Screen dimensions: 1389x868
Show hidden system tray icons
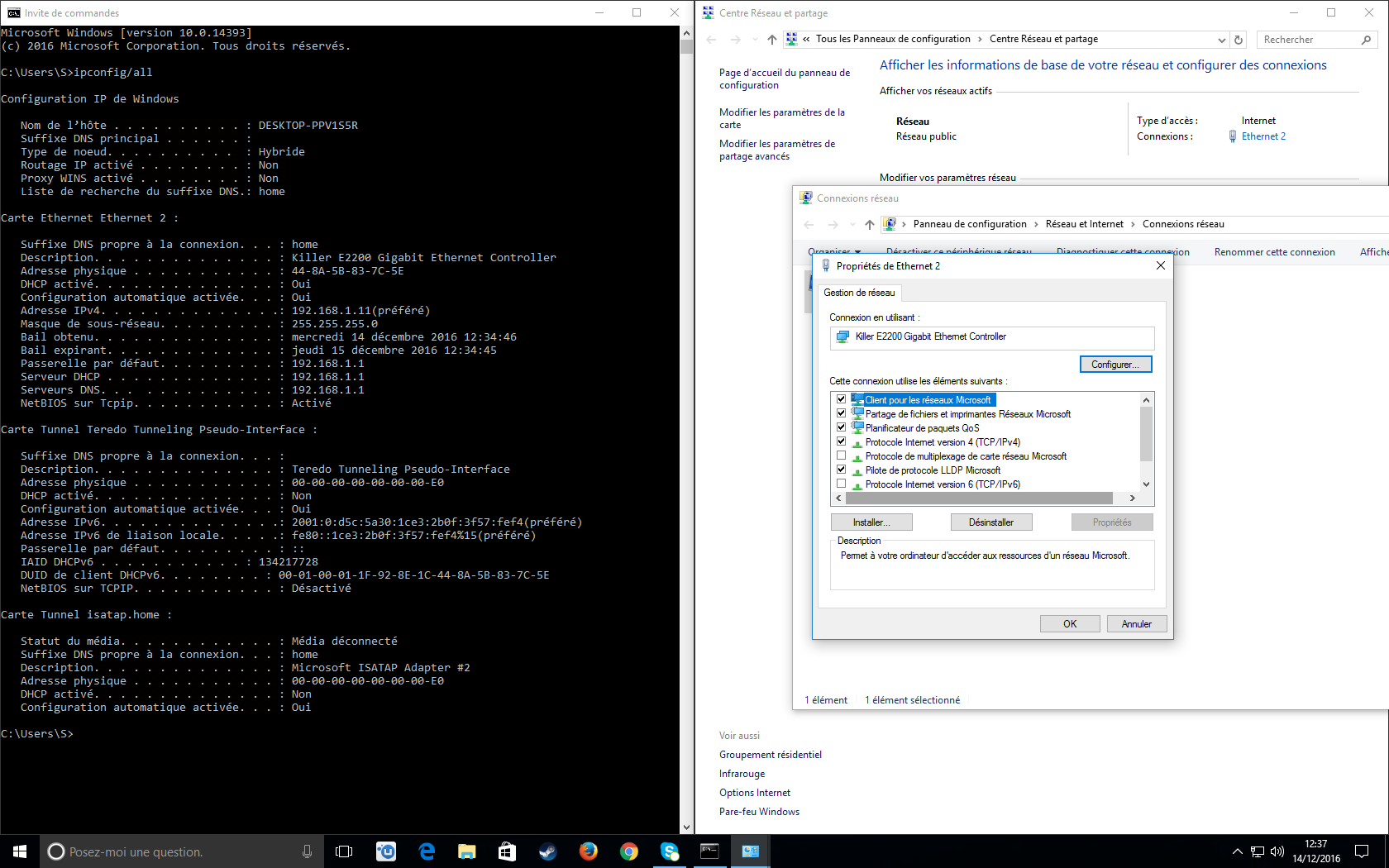click(x=1237, y=851)
